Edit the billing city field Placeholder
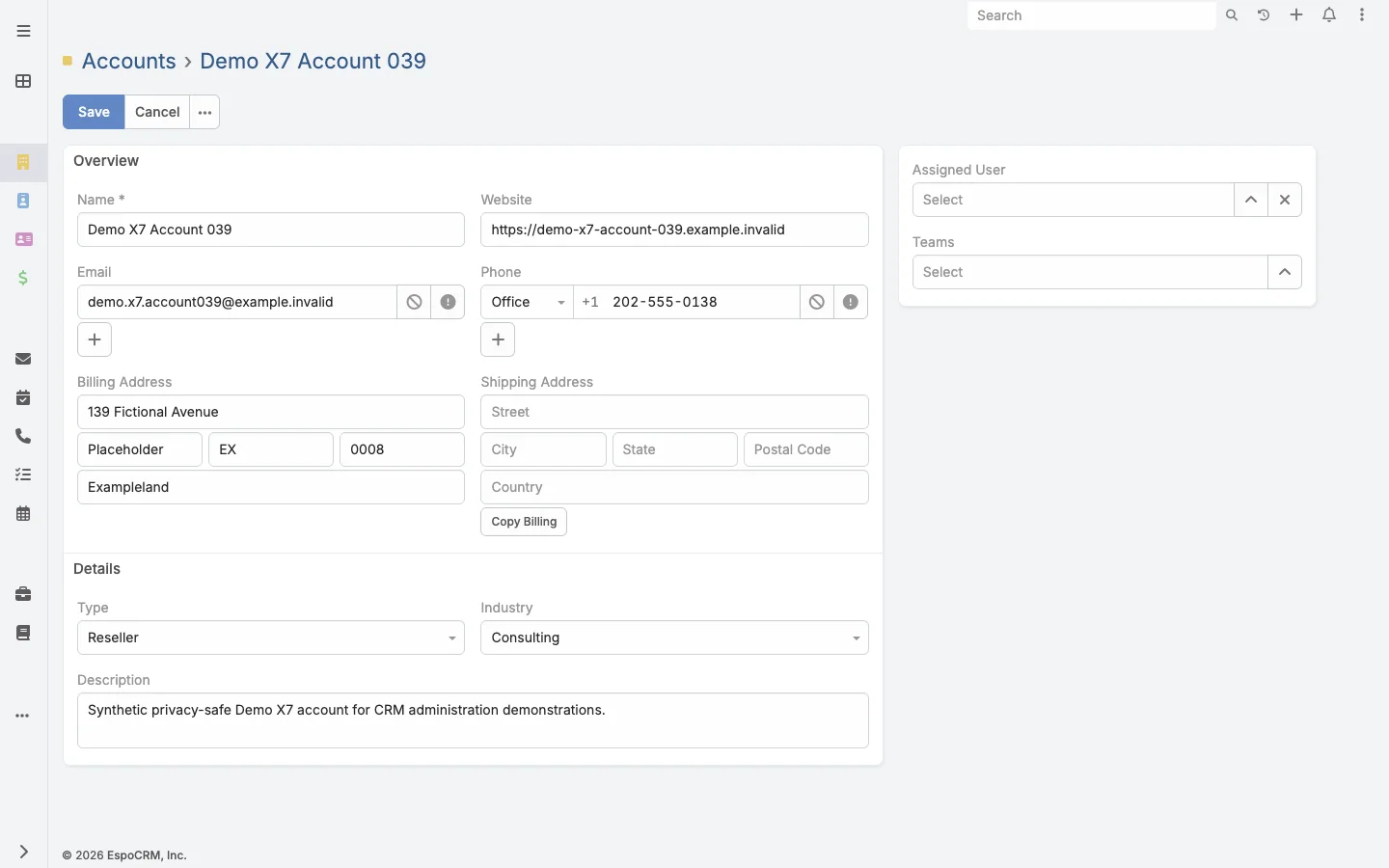 (140, 449)
